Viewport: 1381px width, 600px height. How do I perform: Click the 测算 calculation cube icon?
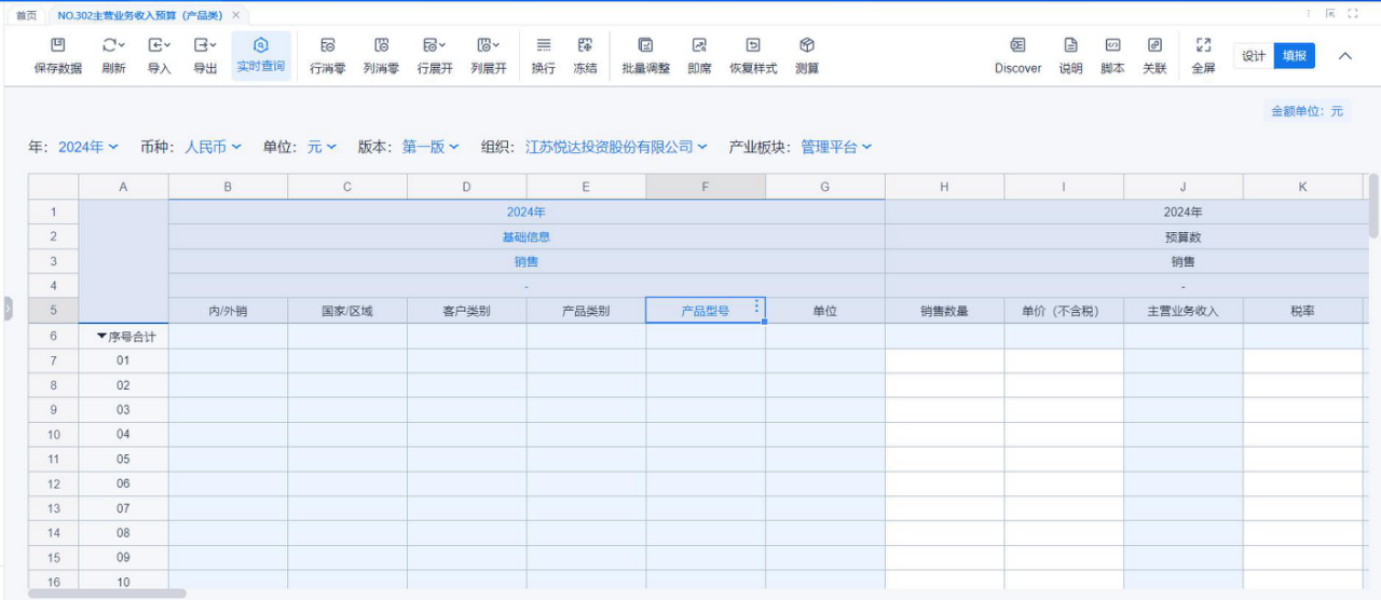coord(807,46)
